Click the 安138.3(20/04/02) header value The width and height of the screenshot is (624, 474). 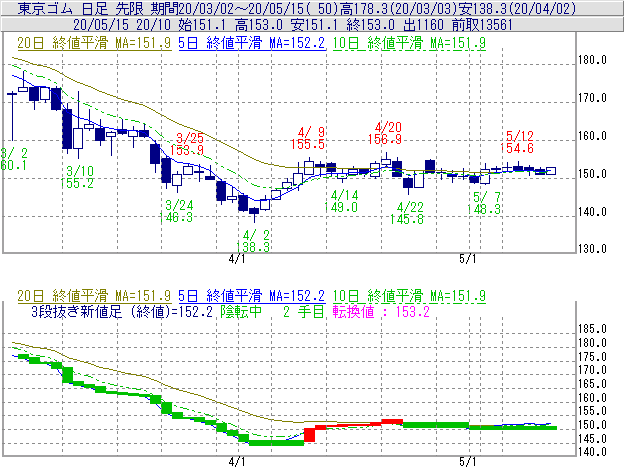(517, 8)
